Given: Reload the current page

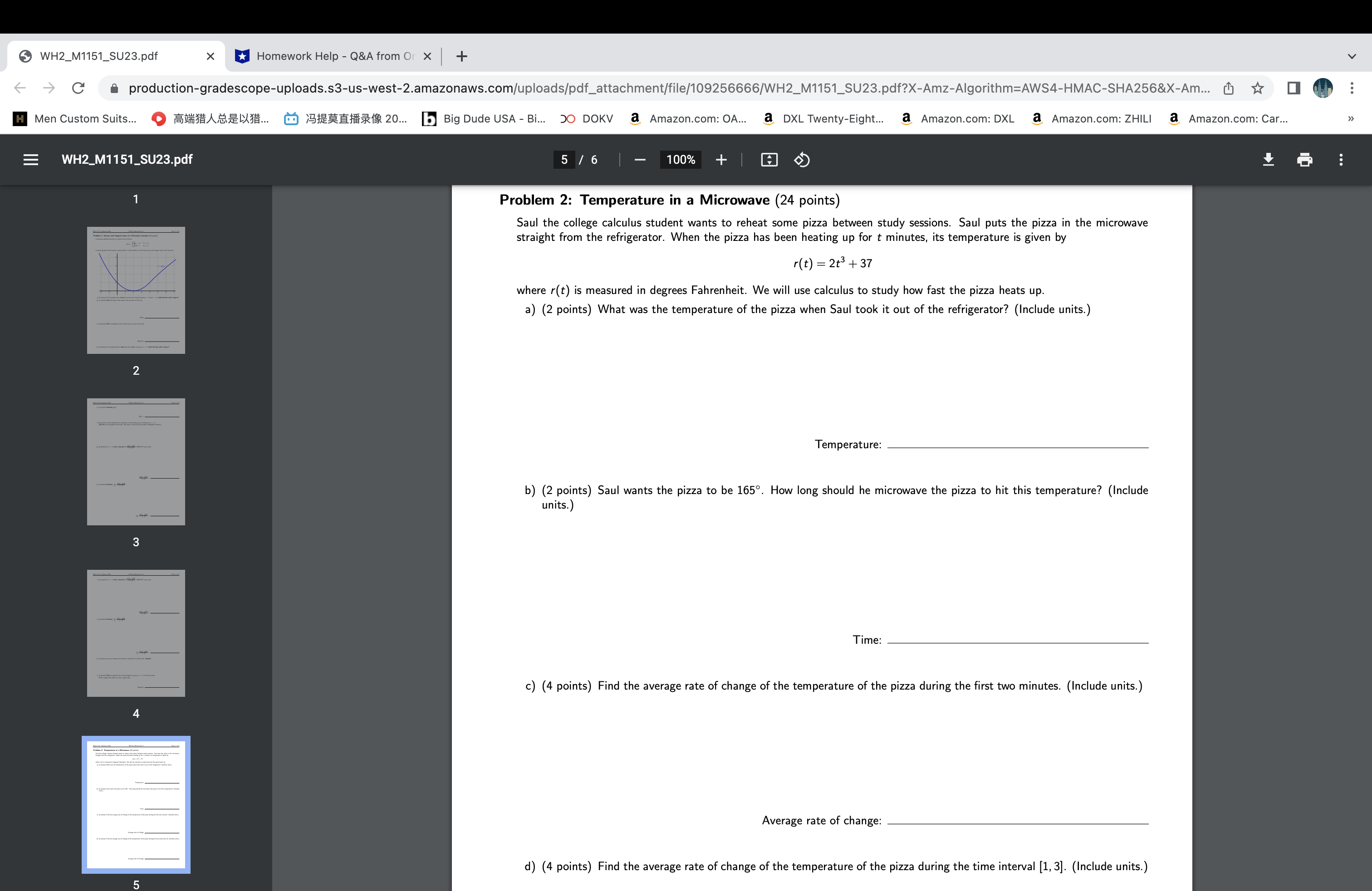Looking at the screenshot, I should point(78,88).
